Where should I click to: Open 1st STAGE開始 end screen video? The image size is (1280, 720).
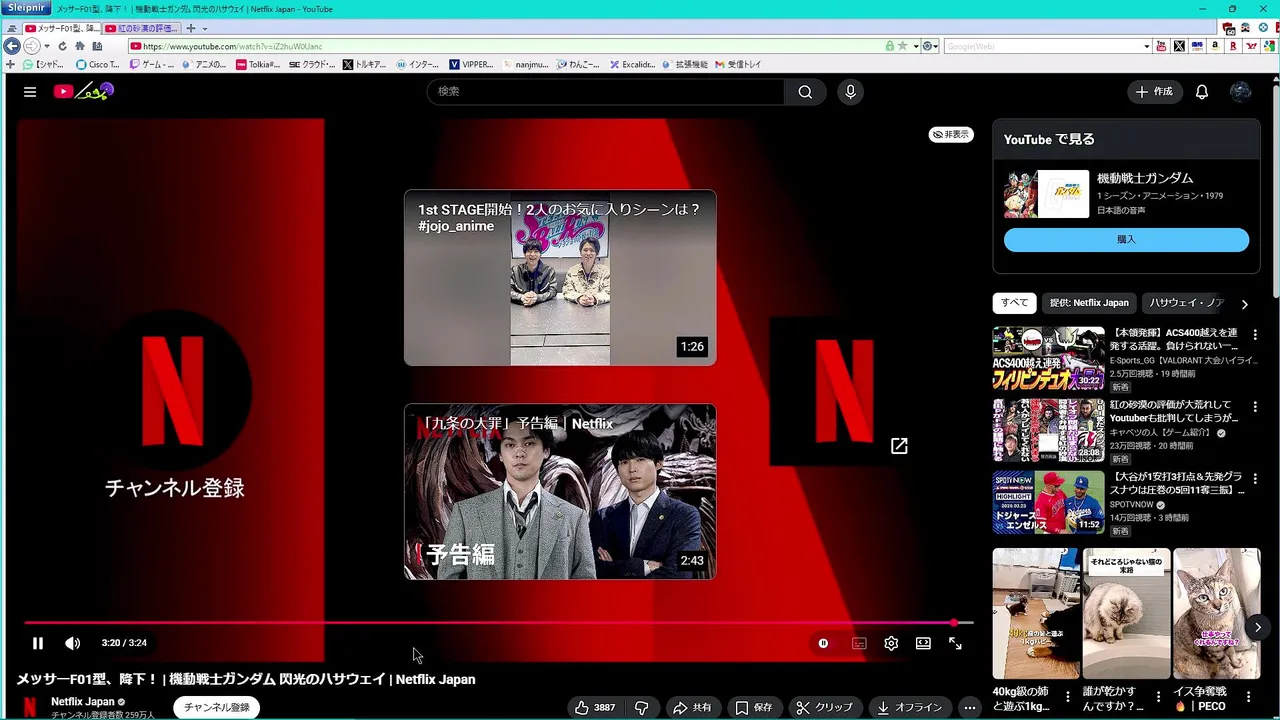560,278
